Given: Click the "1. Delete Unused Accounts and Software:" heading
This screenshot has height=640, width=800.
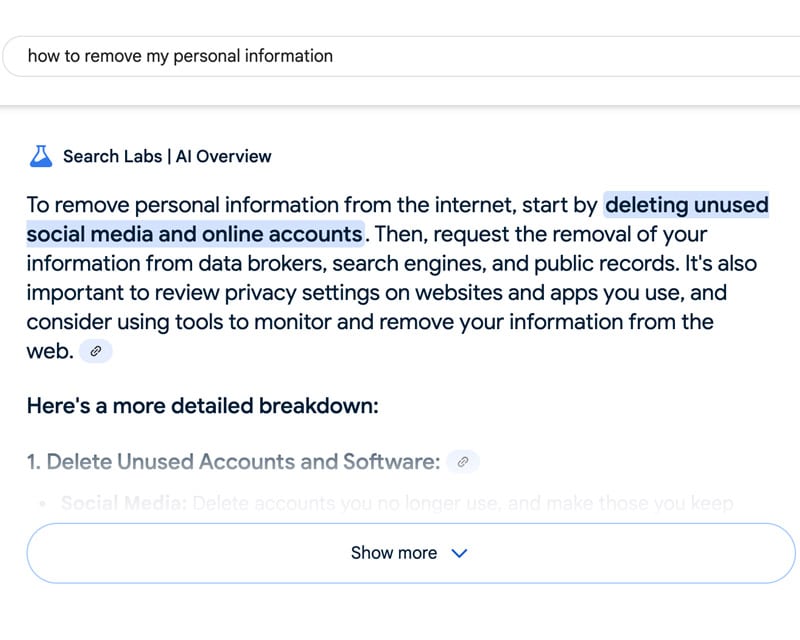Looking at the screenshot, I should point(233,462).
